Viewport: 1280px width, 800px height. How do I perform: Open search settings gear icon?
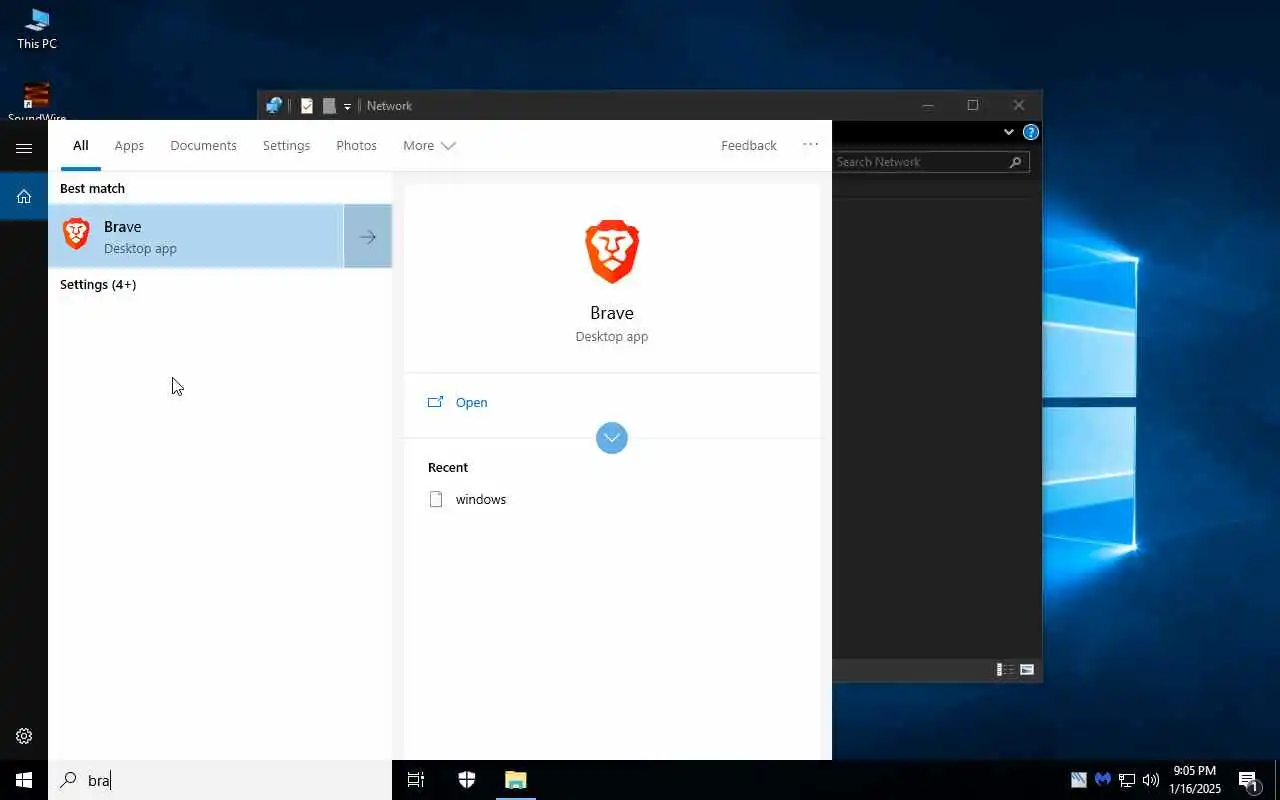pos(24,736)
